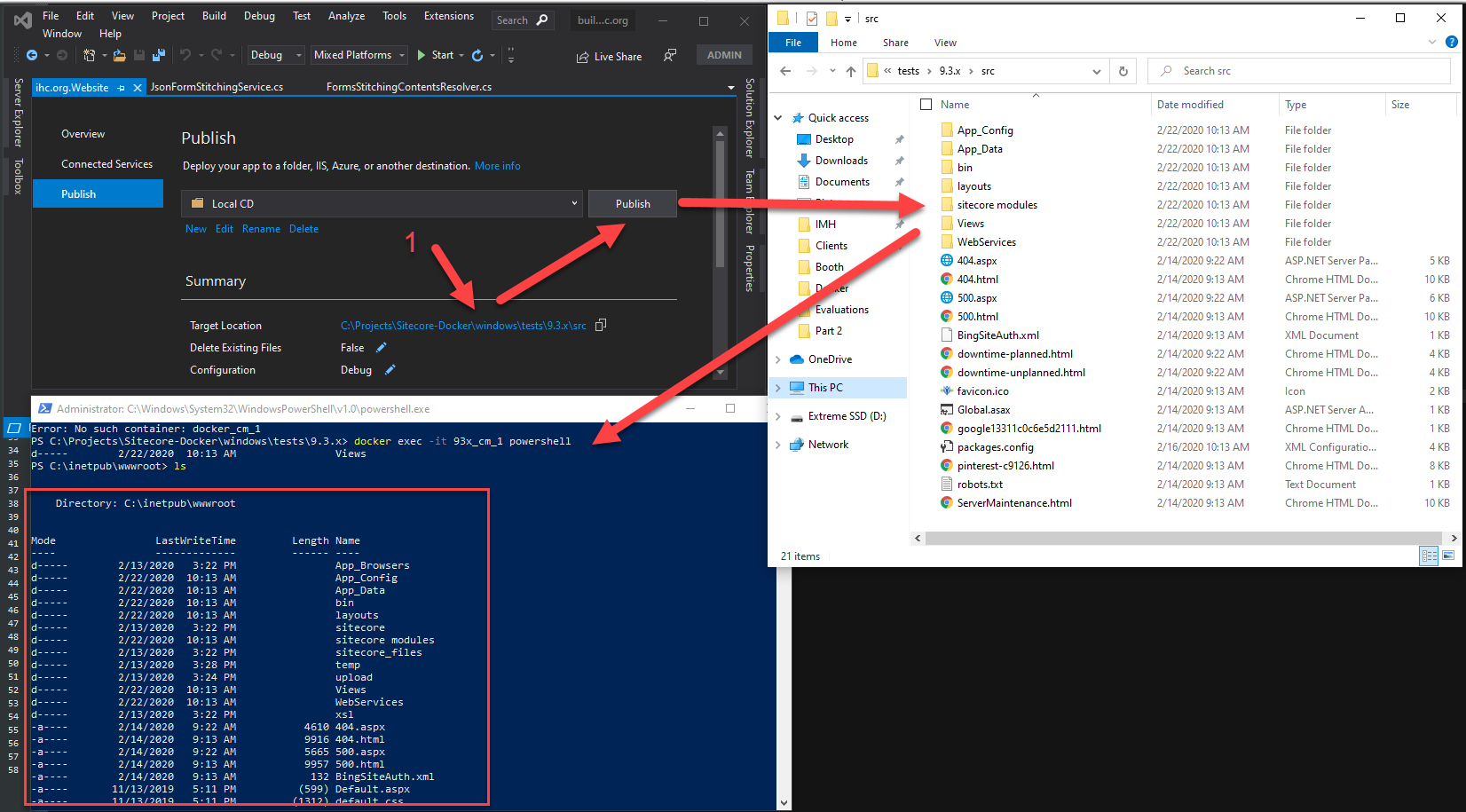Sort by Date modified column header
The image size is (1466, 812).
[x=1189, y=105]
